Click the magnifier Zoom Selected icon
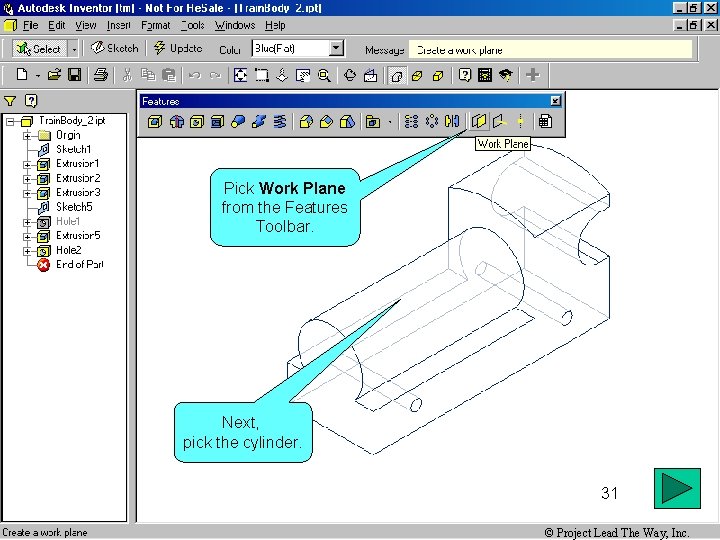 [324, 75]
